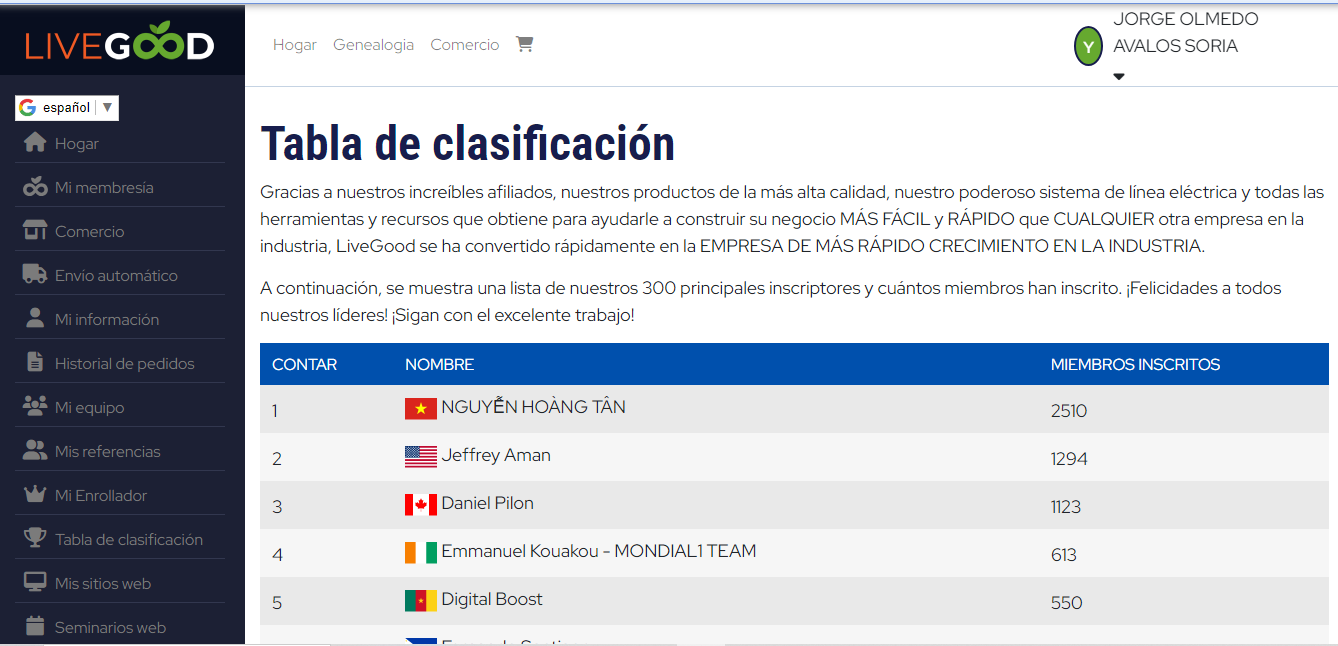Click the member count 550
The image size is (1338, 646).
1067,603
